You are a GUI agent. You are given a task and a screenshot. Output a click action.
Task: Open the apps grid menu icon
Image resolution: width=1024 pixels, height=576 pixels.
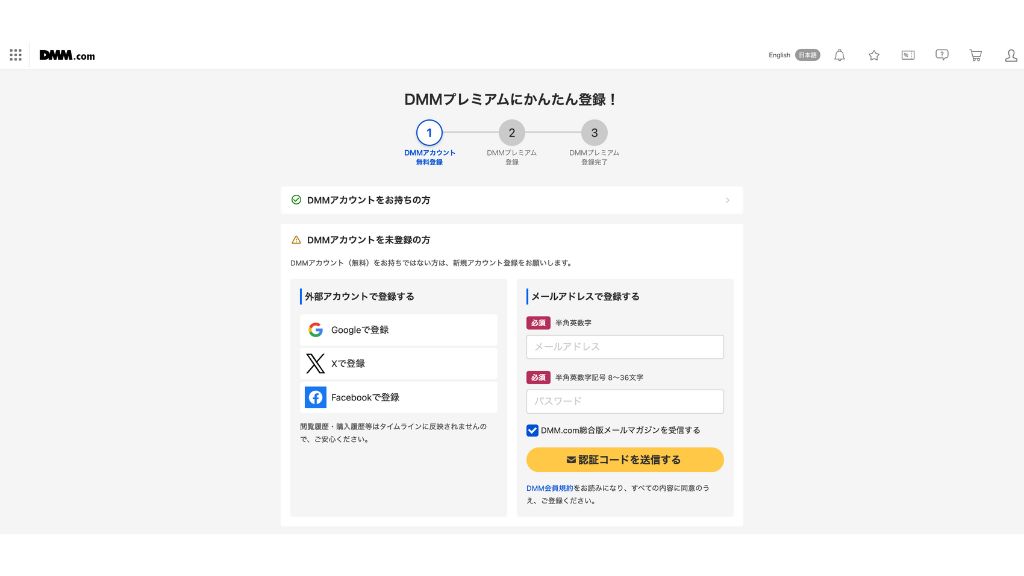tap(15, 55)
